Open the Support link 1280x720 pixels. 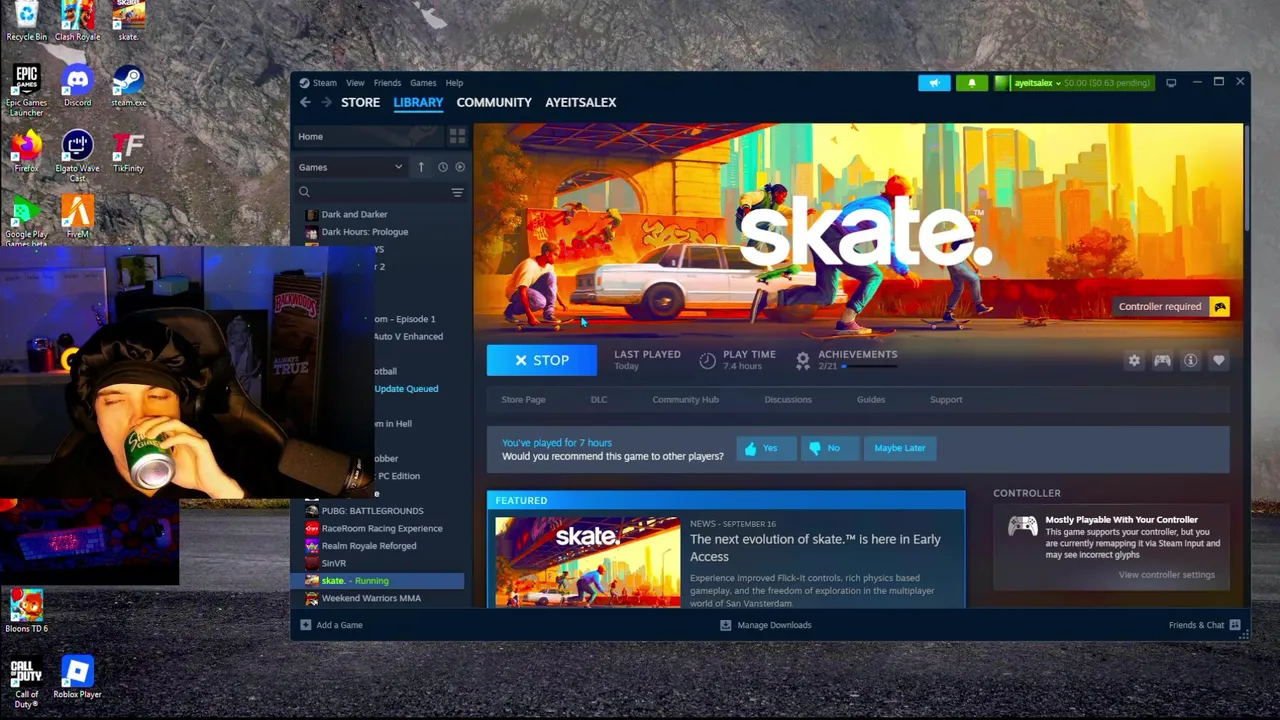(946, 400)
